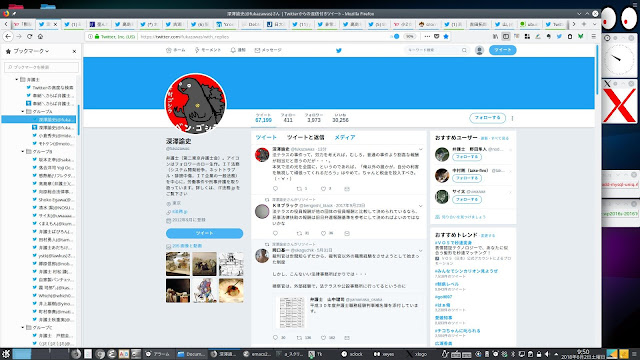Click the blue ツイート button in header
Image resolution: width=640 pixels, height=360 pixels.
502,50
